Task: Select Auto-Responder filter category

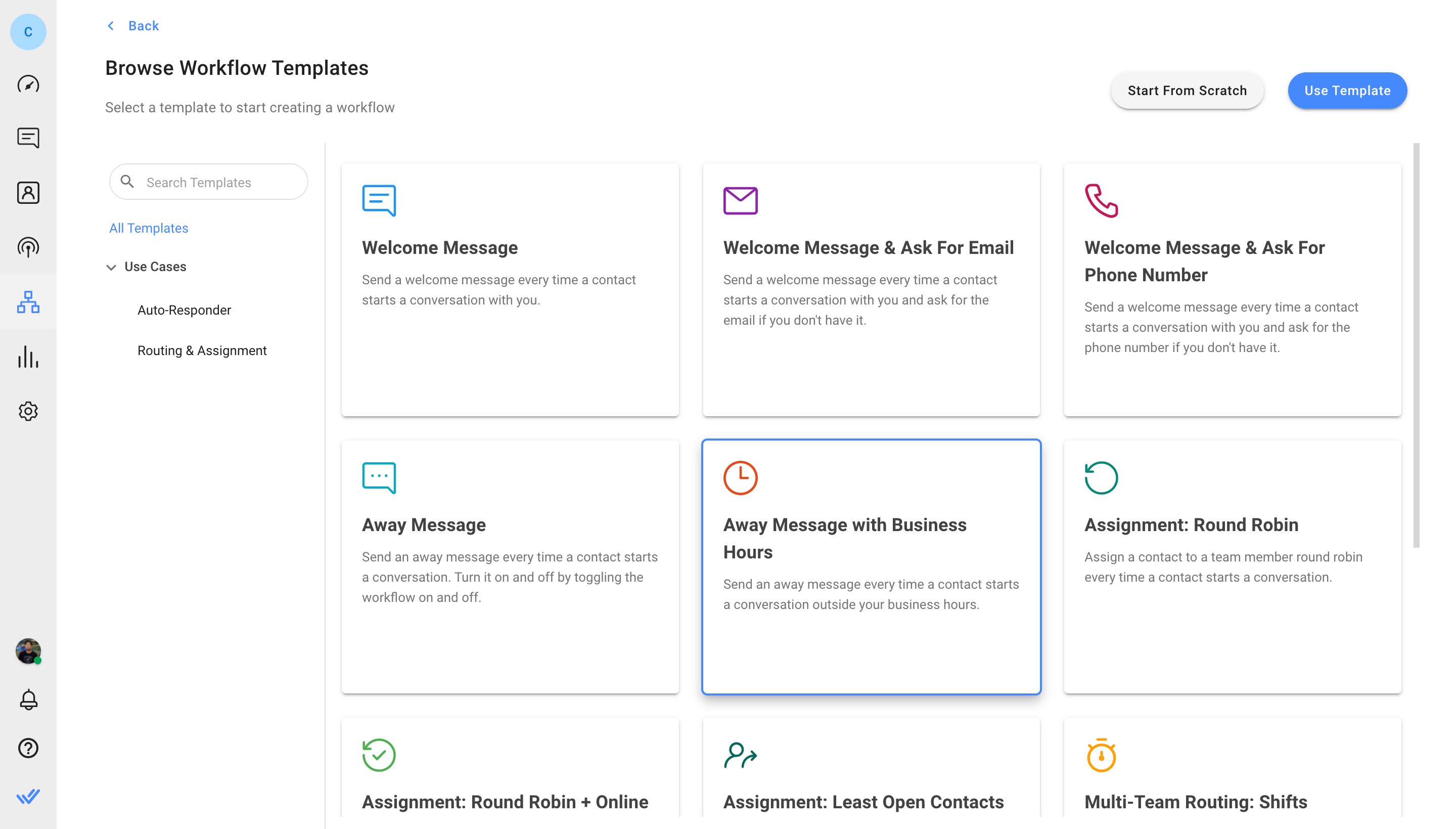Action: coord(184,309)
